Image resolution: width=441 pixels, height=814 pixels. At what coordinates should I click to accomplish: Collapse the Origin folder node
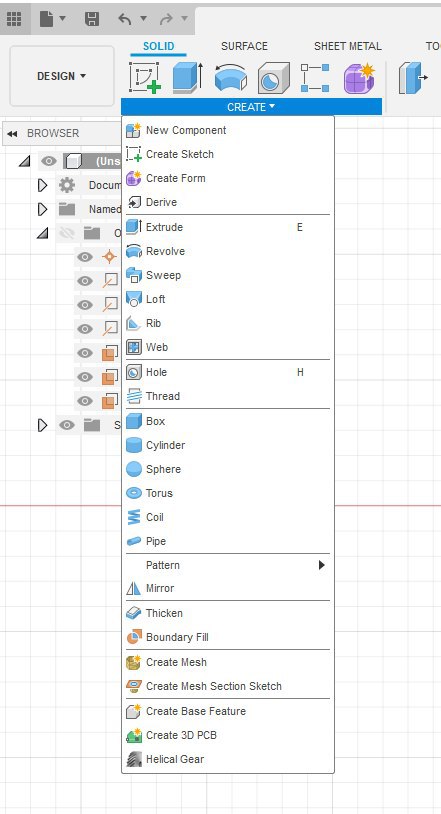43,234
